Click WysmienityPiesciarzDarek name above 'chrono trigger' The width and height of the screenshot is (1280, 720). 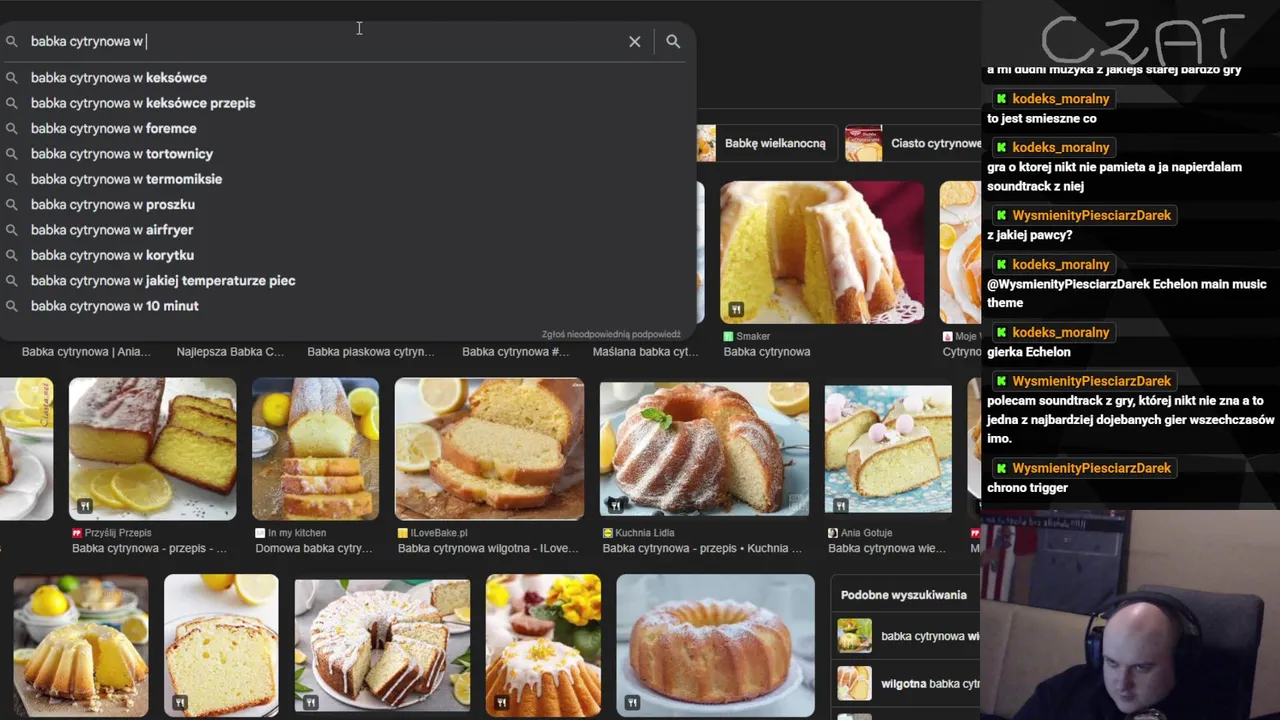tap(1091, 468)
